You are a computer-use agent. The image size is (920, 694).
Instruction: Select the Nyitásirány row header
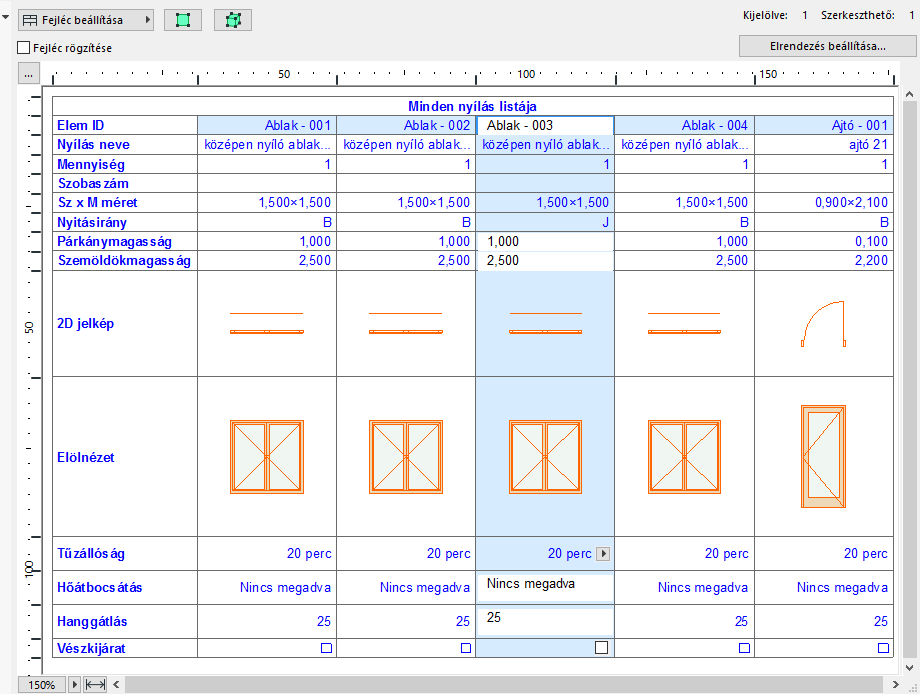[125, 222]
